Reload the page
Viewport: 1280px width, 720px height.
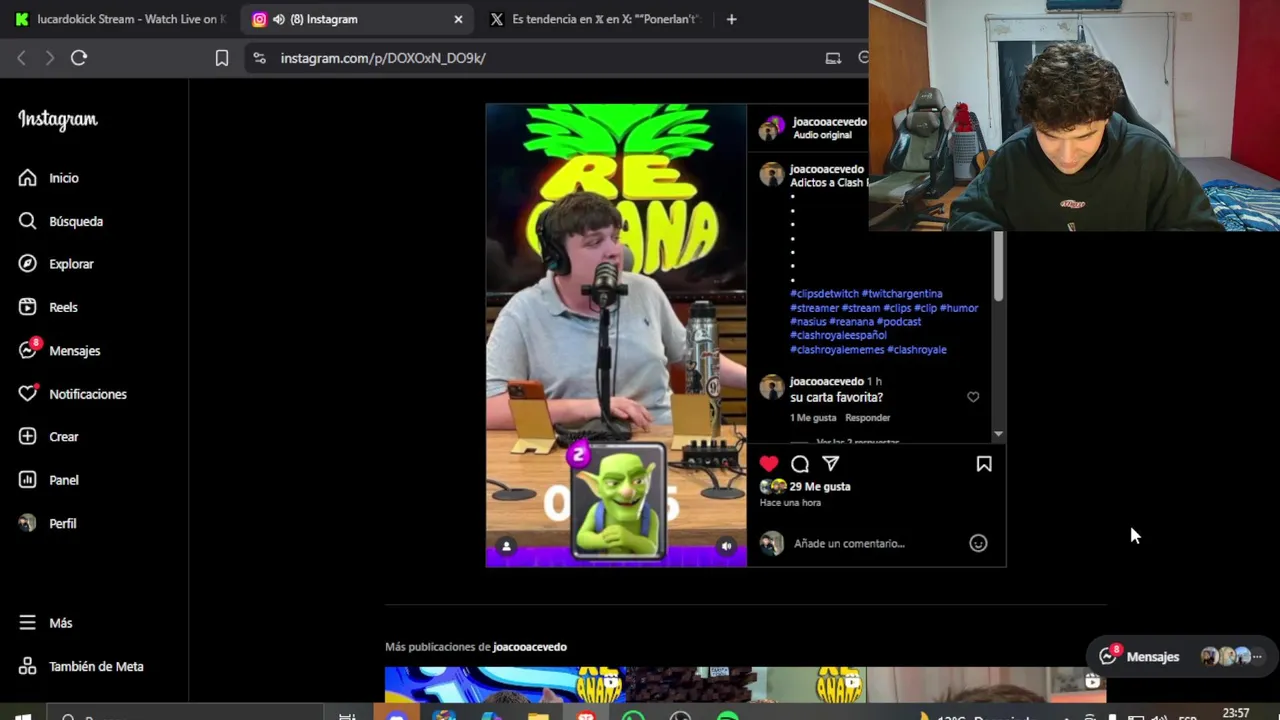tap(79, 58)
